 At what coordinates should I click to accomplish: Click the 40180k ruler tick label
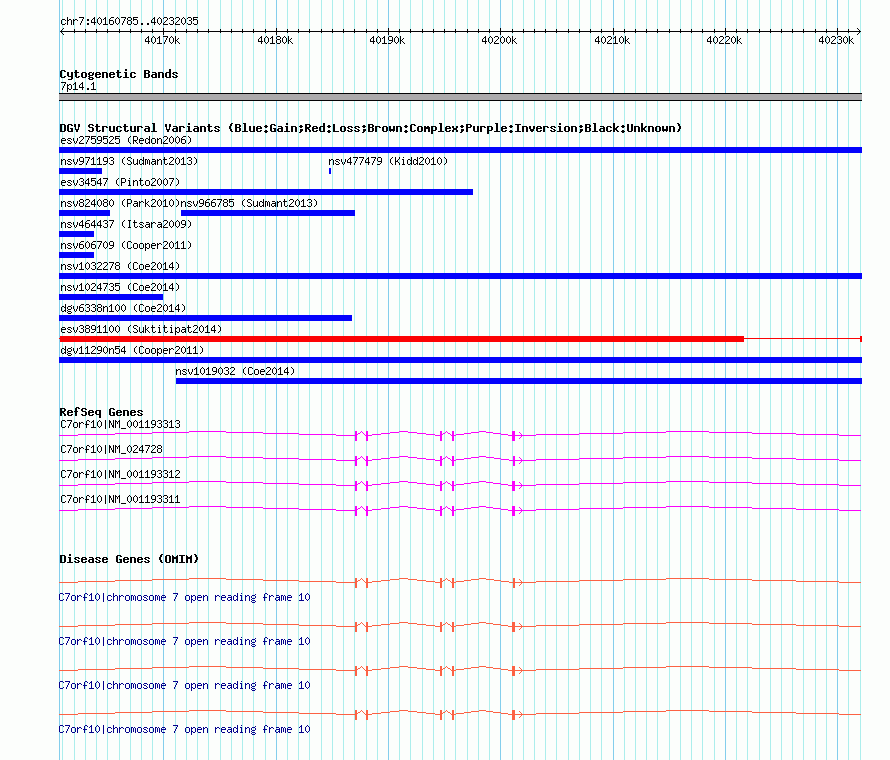click(x=275, y=40)
